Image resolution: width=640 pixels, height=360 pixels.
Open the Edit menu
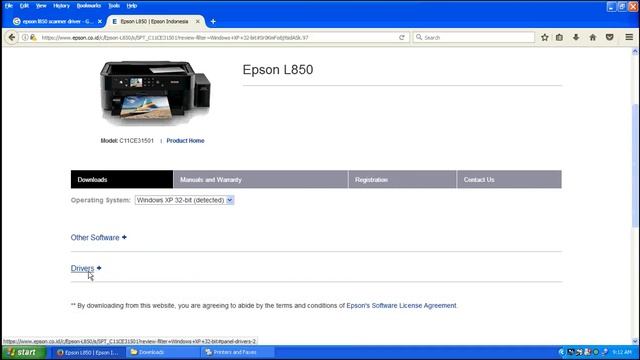click(24, 6)
